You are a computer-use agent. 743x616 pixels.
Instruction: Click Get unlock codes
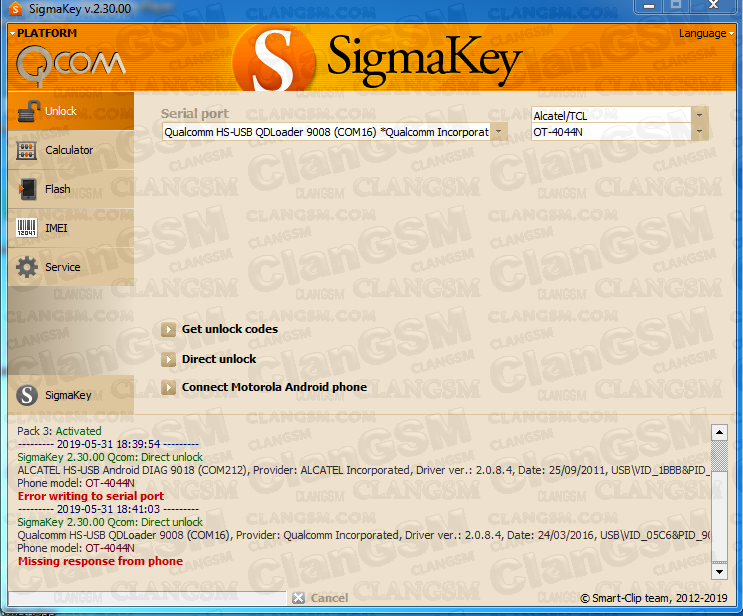pos(230,329)
